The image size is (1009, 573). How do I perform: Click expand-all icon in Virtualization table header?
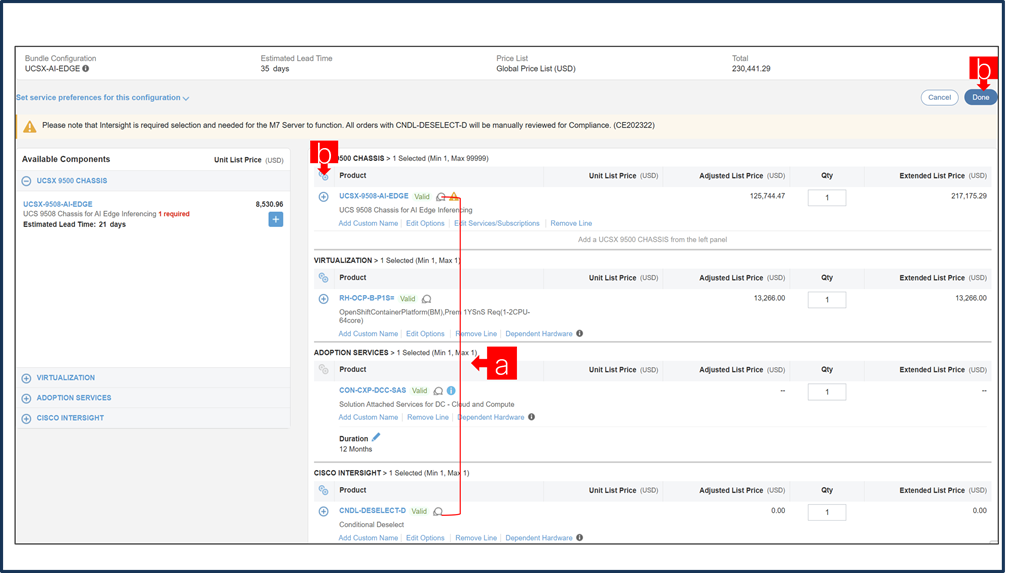(x=324, y=277)
